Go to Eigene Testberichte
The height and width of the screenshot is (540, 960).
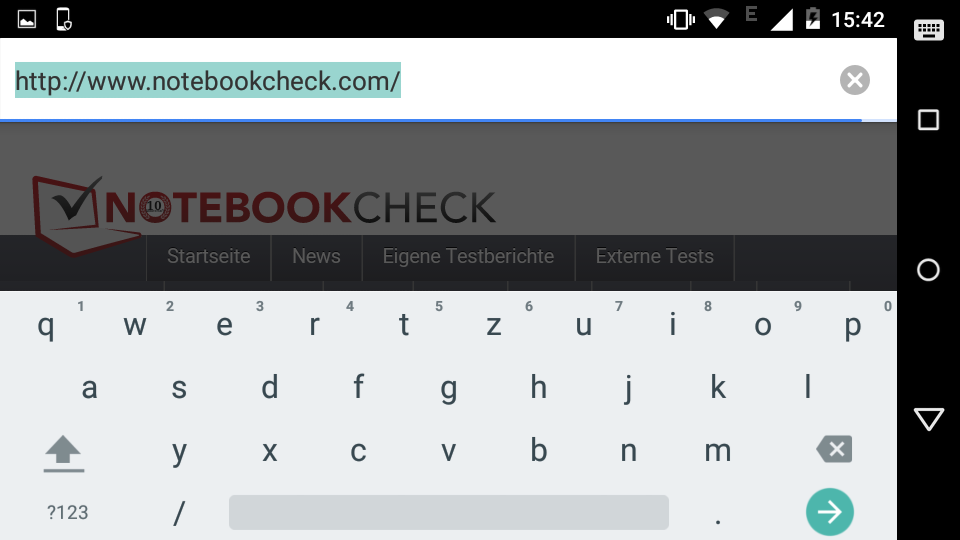point(468,256)
